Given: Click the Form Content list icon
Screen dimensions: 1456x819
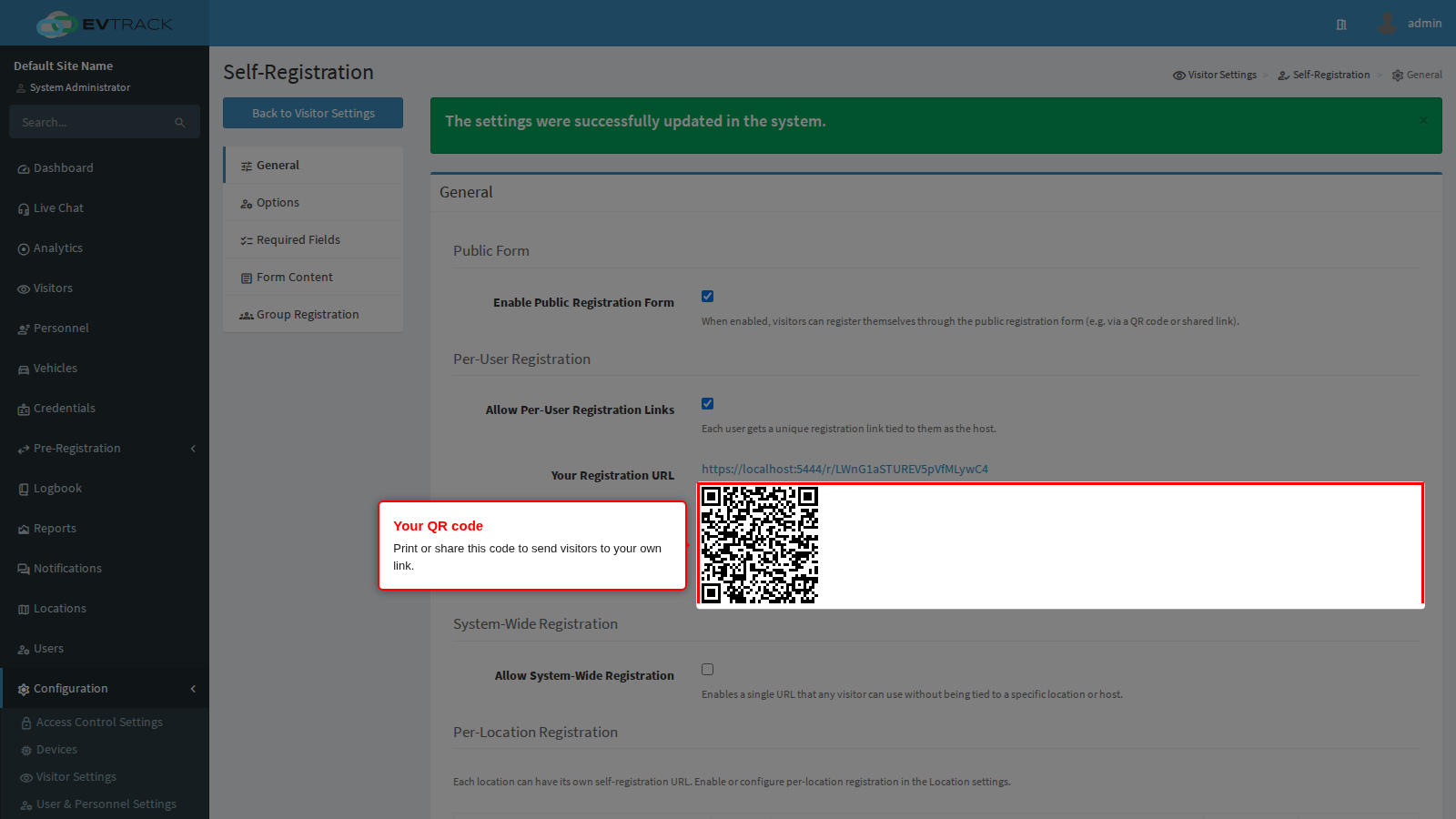Looking at the screenshot, I should point(247,278).
